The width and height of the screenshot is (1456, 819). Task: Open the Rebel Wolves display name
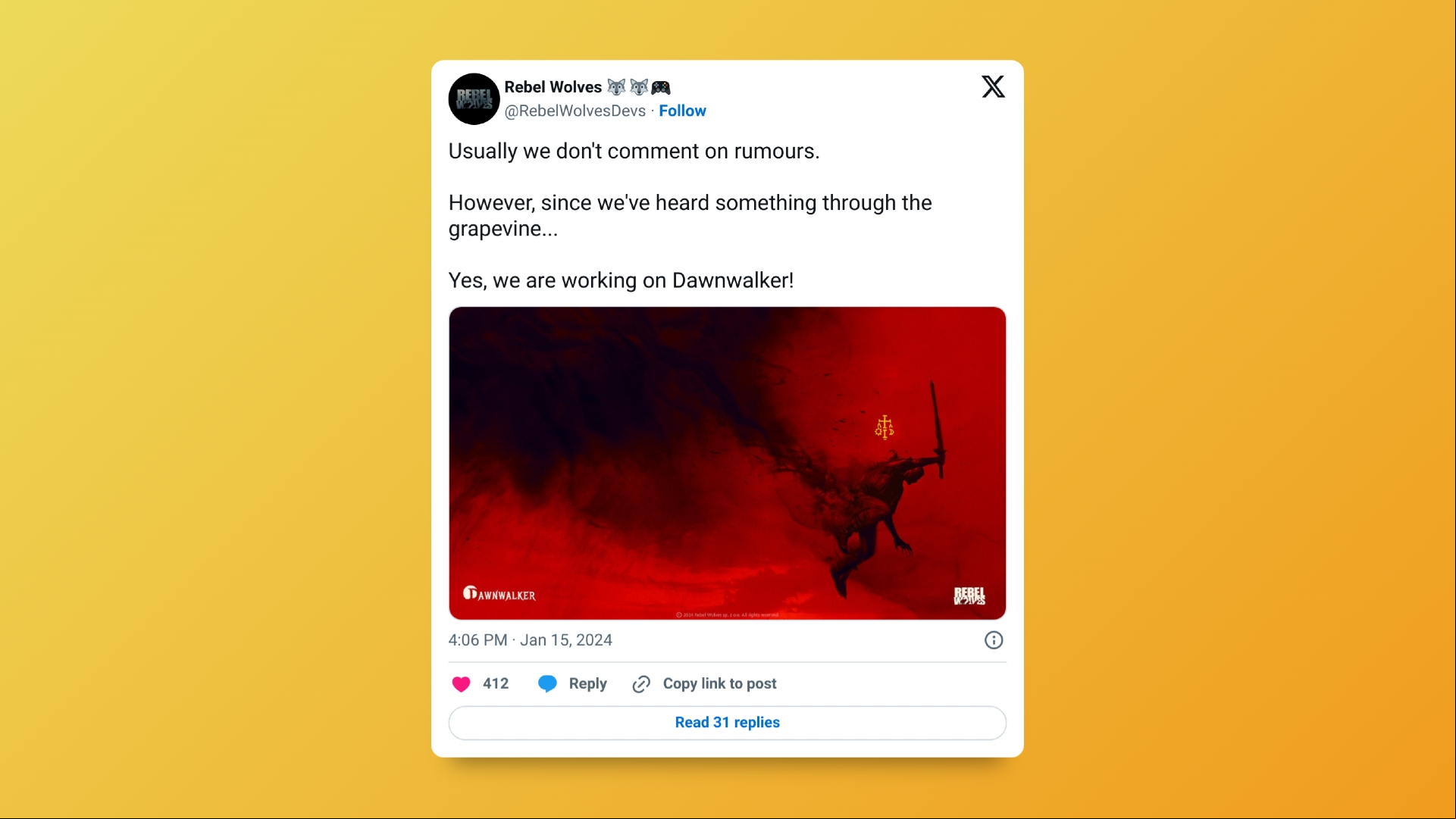[x=553, y=87]
